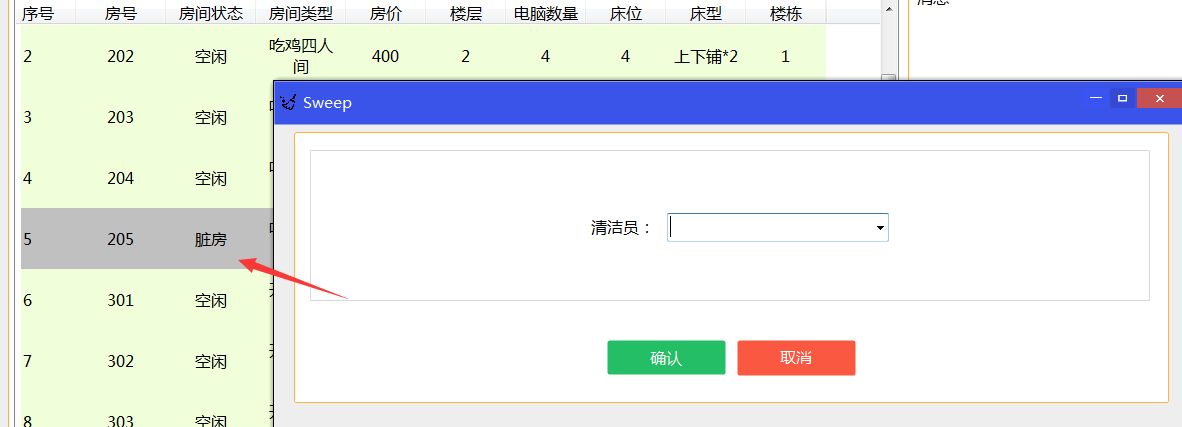
Task: Click the 空闲 status of room 203
Action: [x=211, y=117]
